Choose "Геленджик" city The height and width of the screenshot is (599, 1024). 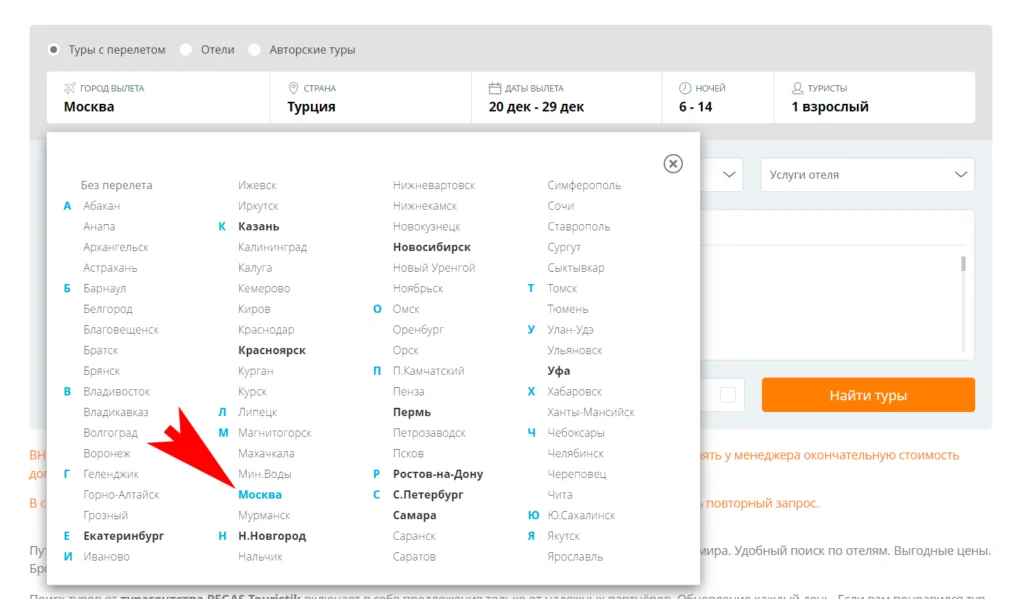(x=111, y=474)
